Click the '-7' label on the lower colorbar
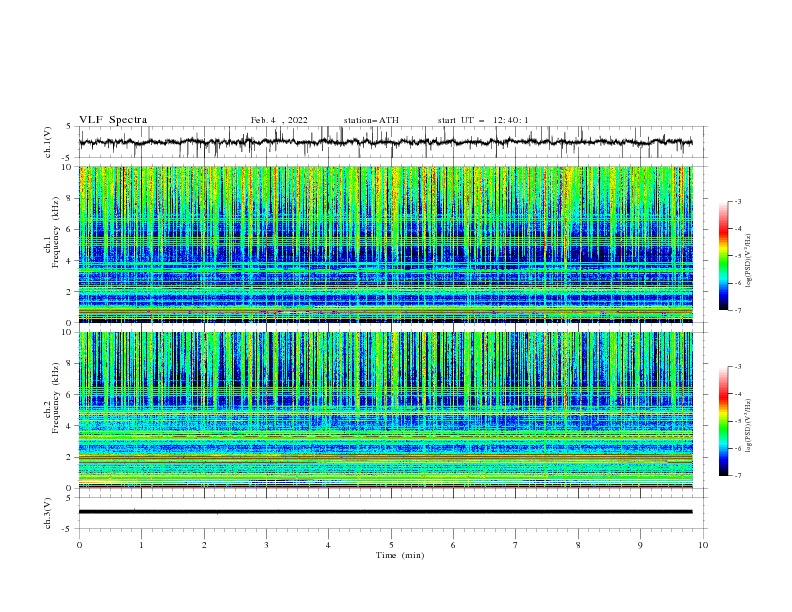 point(737,476)
